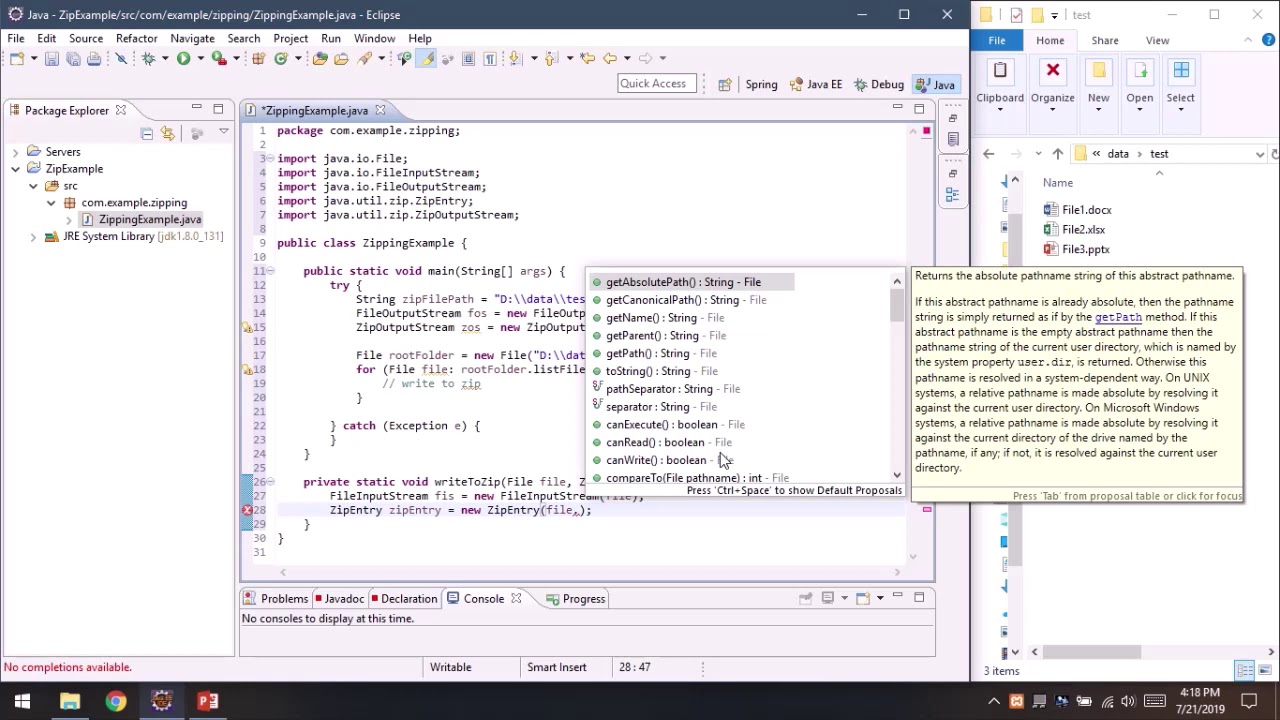Open PowerPoint from the taskbar
The height and width of the screenshot is (720, 1280).
tap(208, 701)
